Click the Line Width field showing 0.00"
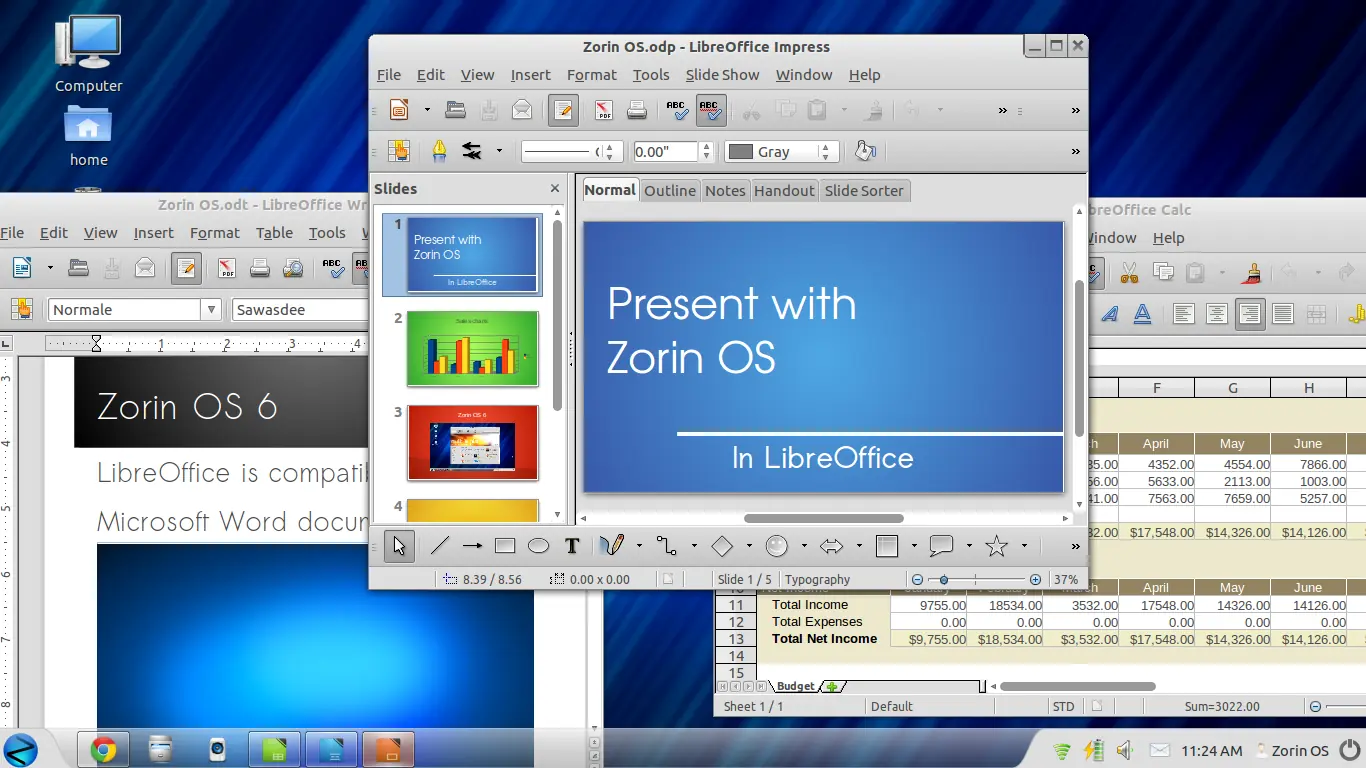Image resolution: width=1366 pixels, height=768 pixels. tap(666, 152)
